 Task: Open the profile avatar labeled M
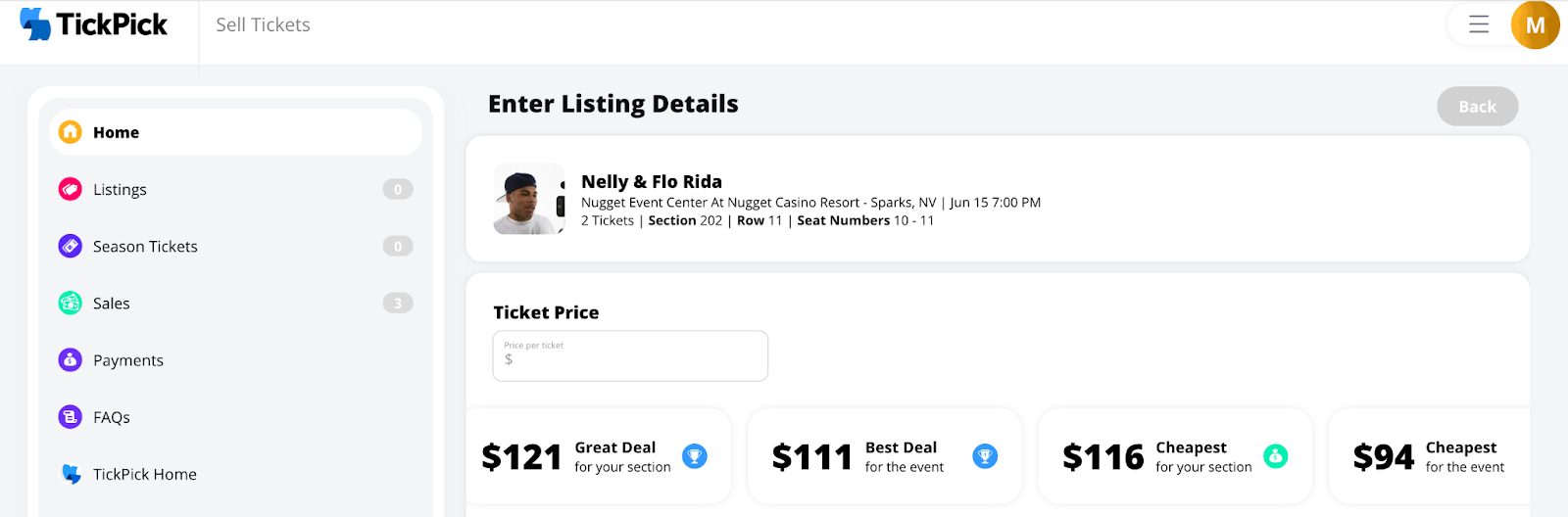click(1536, 25)
